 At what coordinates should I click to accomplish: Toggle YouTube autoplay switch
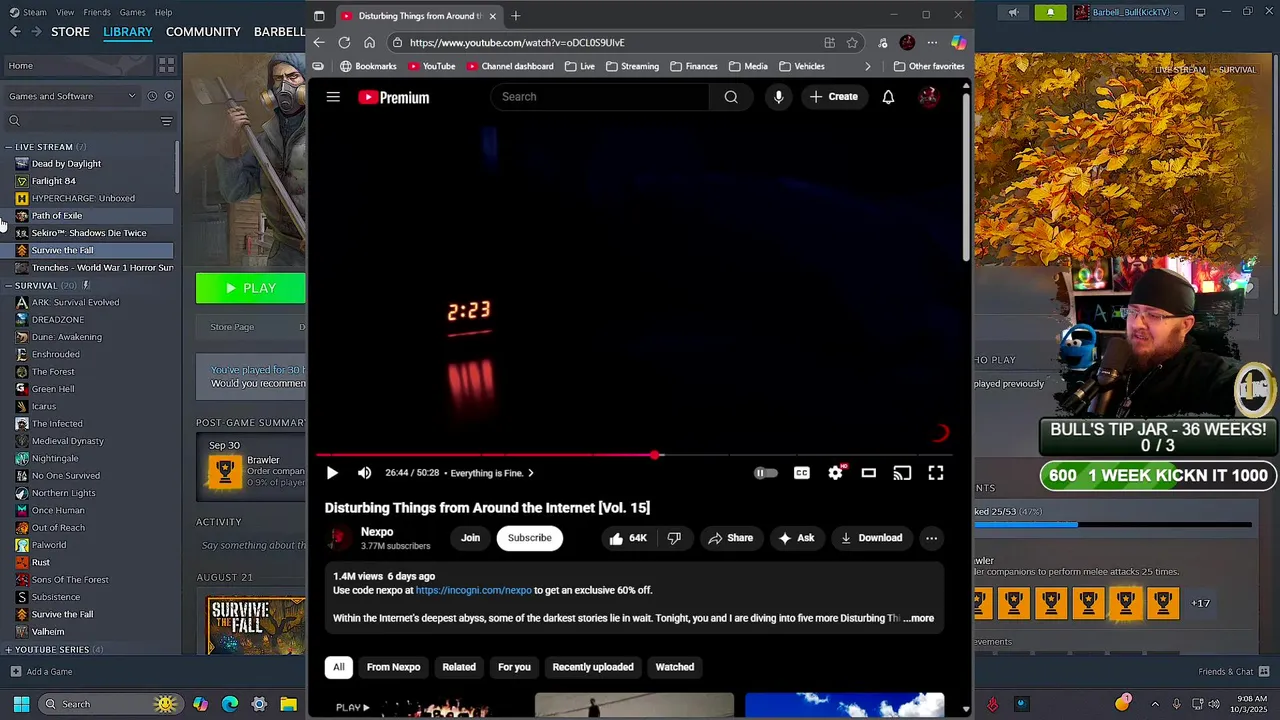coord(765,473)
